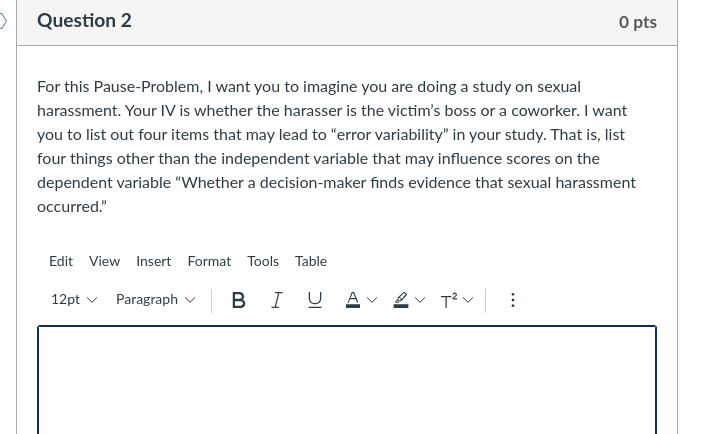
Task: Apply background highlight color
Action: point(401,300)
